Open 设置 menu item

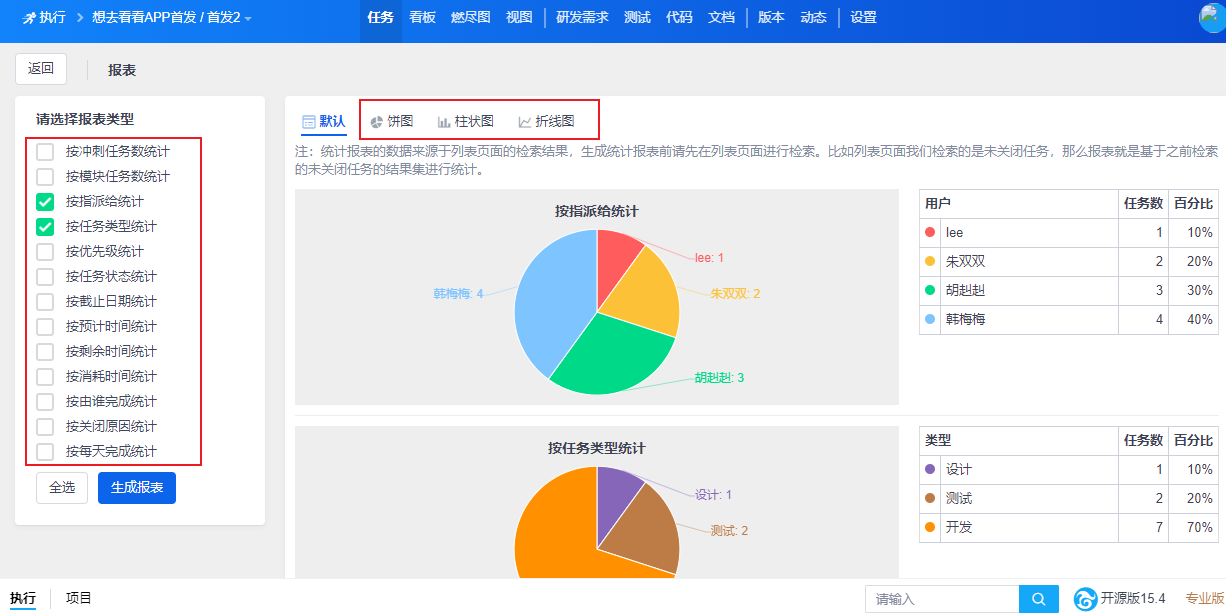[x=863, y=18]
